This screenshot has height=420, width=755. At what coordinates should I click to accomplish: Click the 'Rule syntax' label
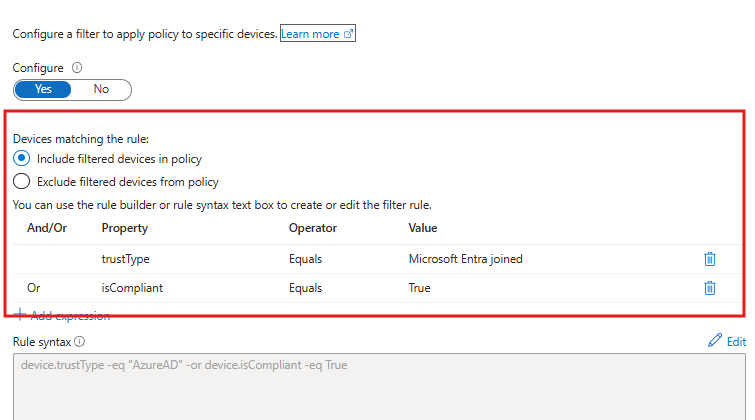[x=42, y=342]
